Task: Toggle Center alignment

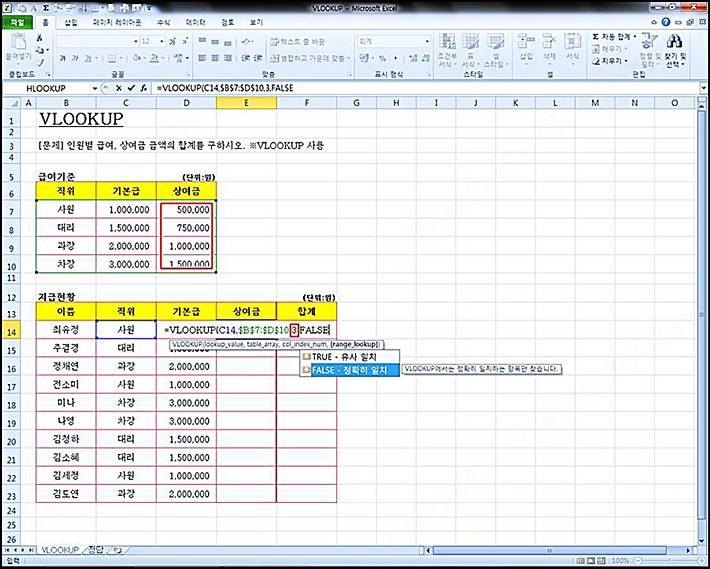Action: point(215,58)
